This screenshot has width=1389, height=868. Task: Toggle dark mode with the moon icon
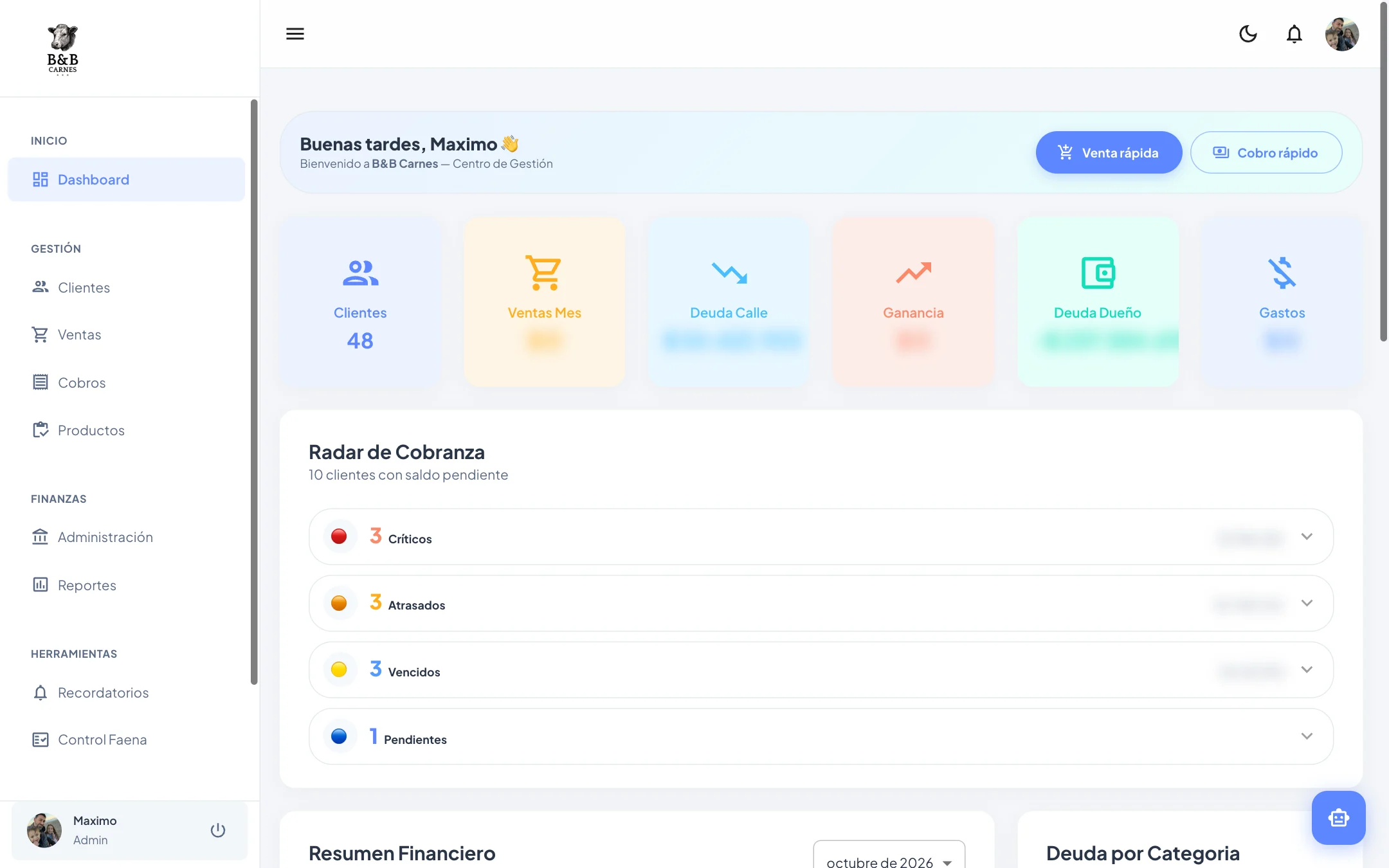[x=1248, y=34]
